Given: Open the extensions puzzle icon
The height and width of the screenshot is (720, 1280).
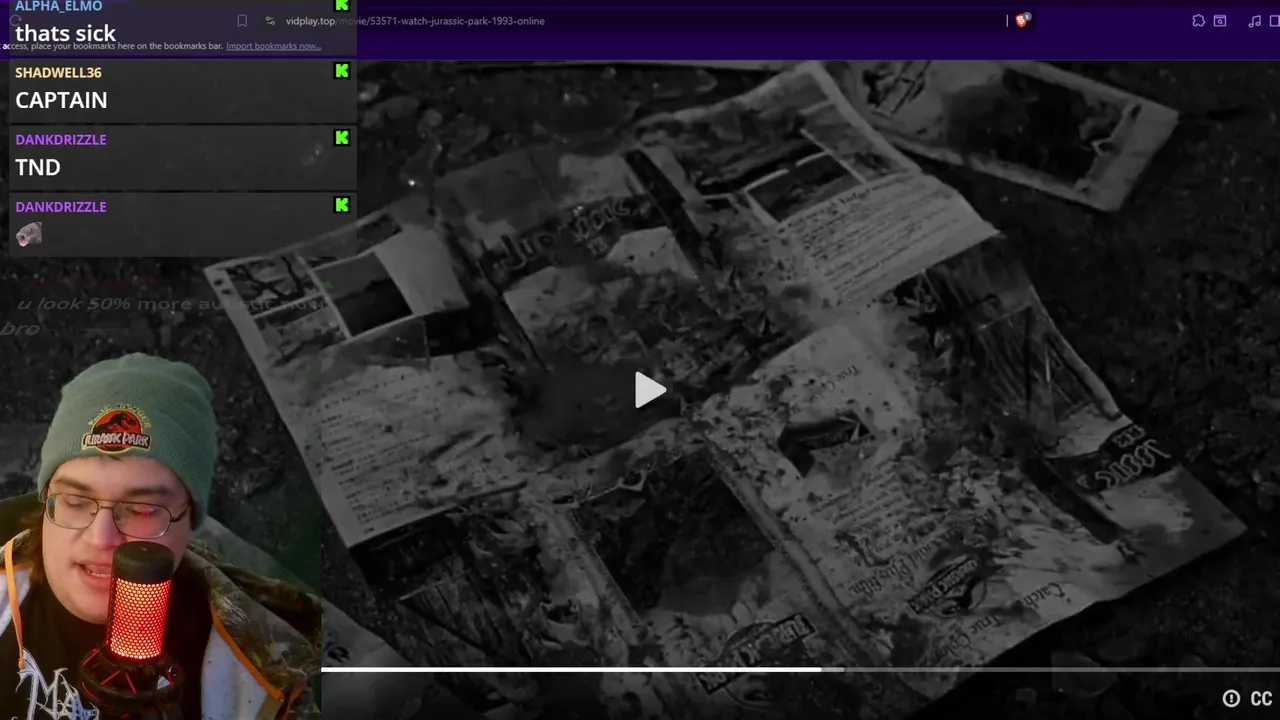Looking at the screenshot, I should 1198,21.
